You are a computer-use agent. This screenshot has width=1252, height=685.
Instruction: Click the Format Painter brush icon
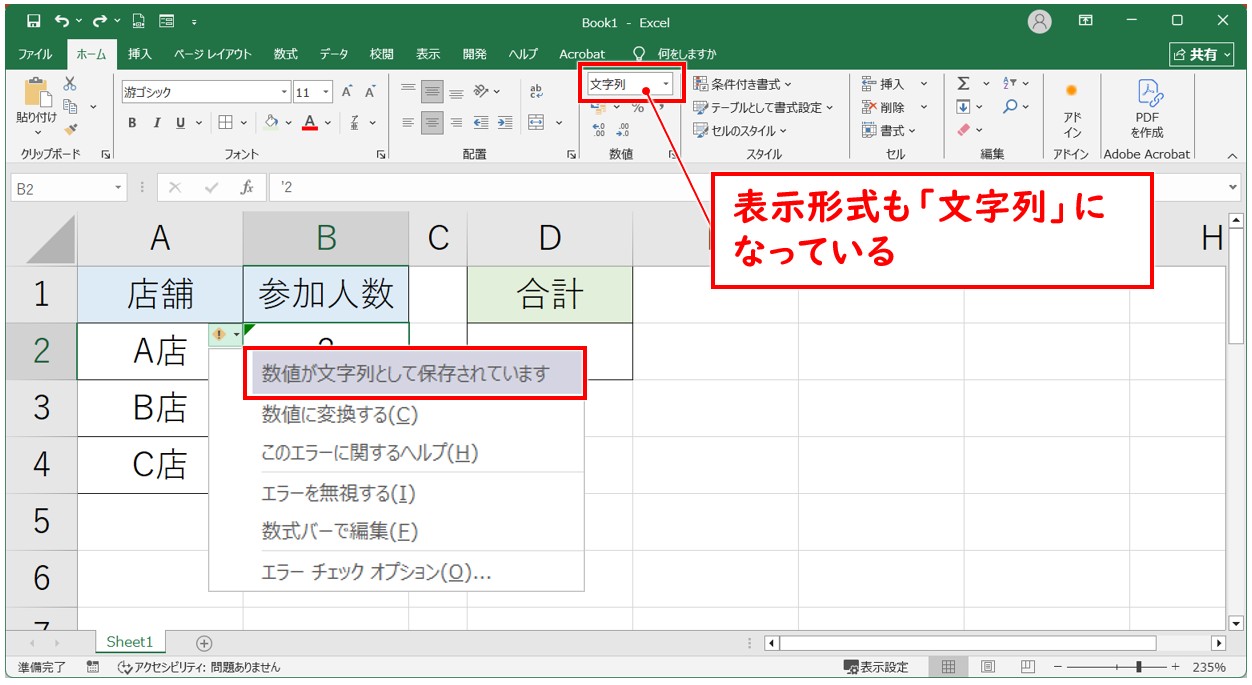pos(70,128)
